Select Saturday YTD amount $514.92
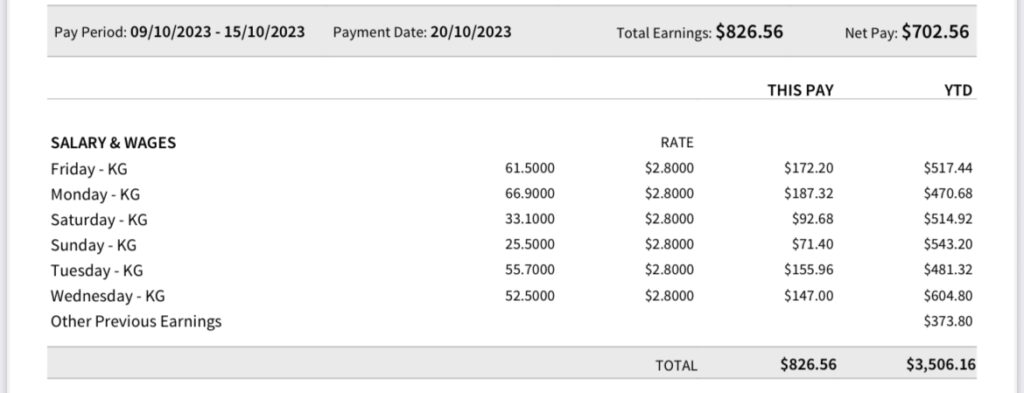Image resolution: width=1024 pixels, height=393 pixels. pos(948,219)
